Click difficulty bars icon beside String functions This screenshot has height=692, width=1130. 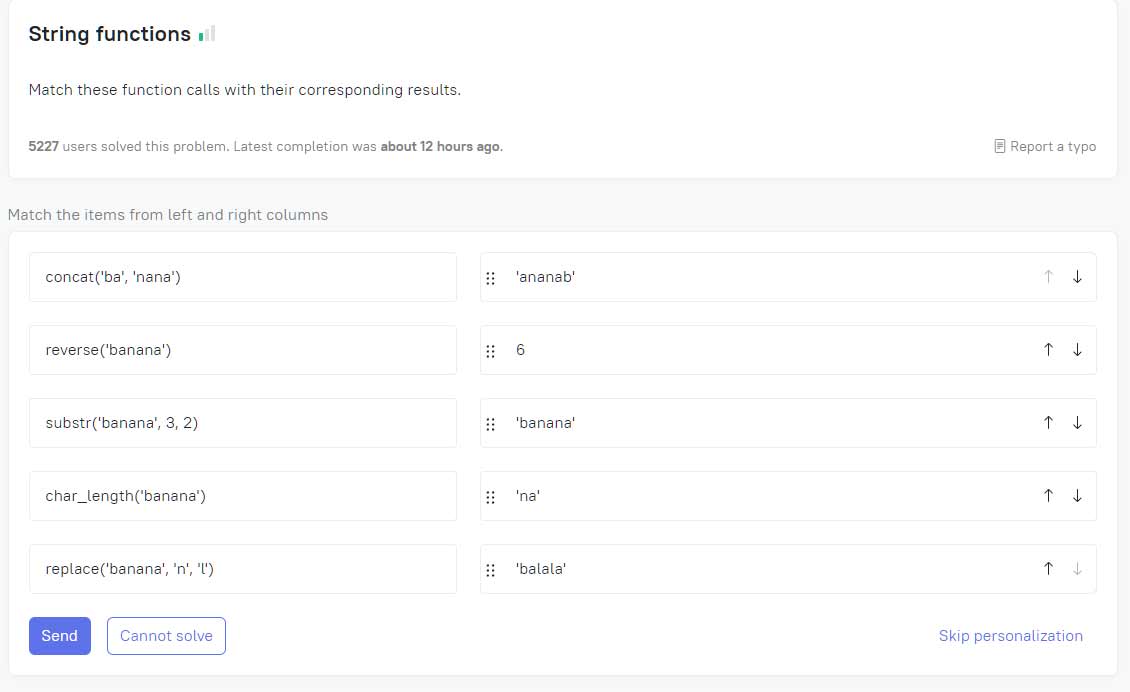point(207,34)
